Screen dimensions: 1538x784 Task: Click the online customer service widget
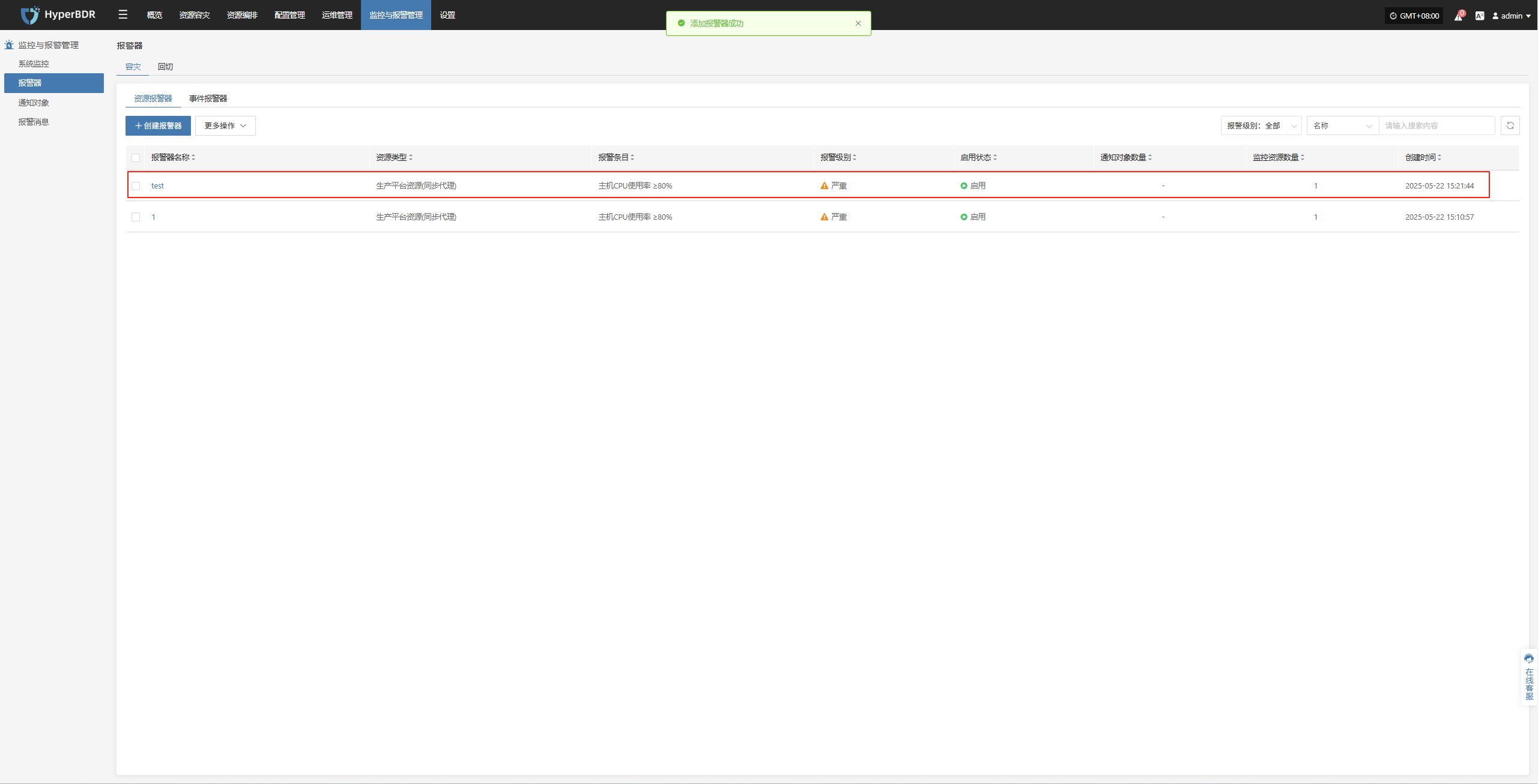(1529, 677)
